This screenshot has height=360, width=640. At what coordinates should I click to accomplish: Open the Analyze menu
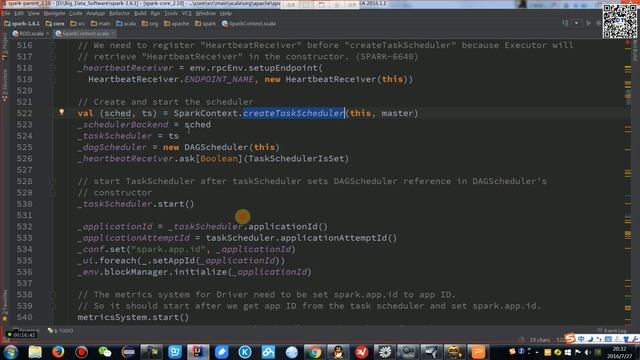[96, 13]
